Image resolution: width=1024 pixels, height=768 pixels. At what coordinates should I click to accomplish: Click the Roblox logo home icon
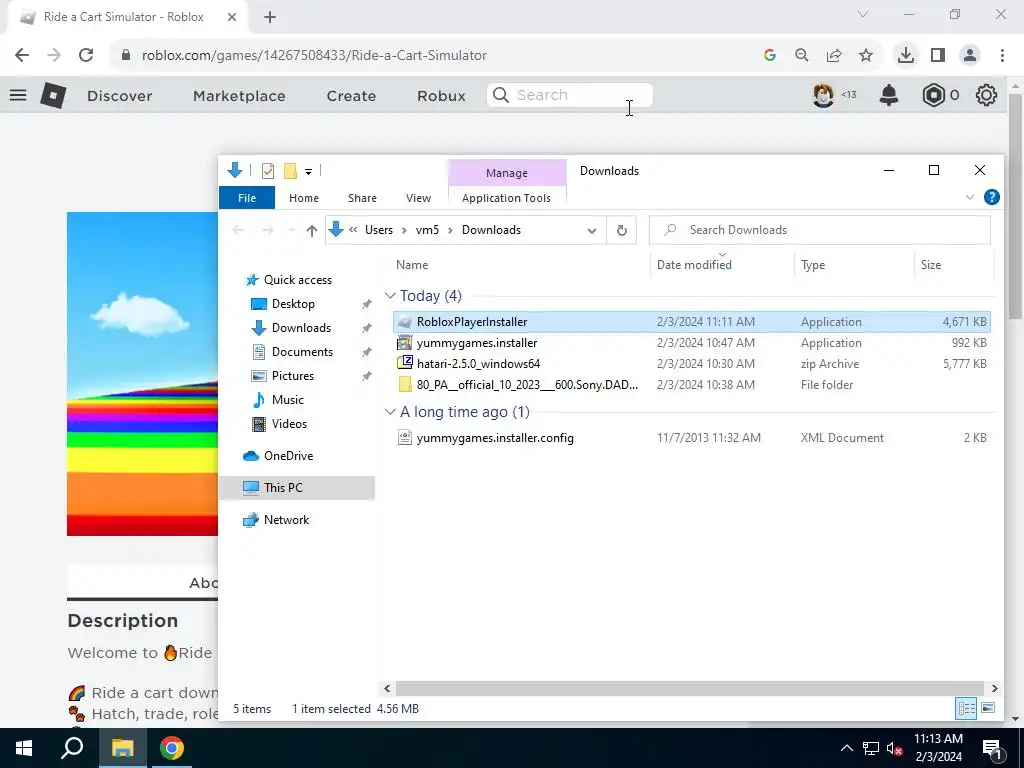point(53,95)
